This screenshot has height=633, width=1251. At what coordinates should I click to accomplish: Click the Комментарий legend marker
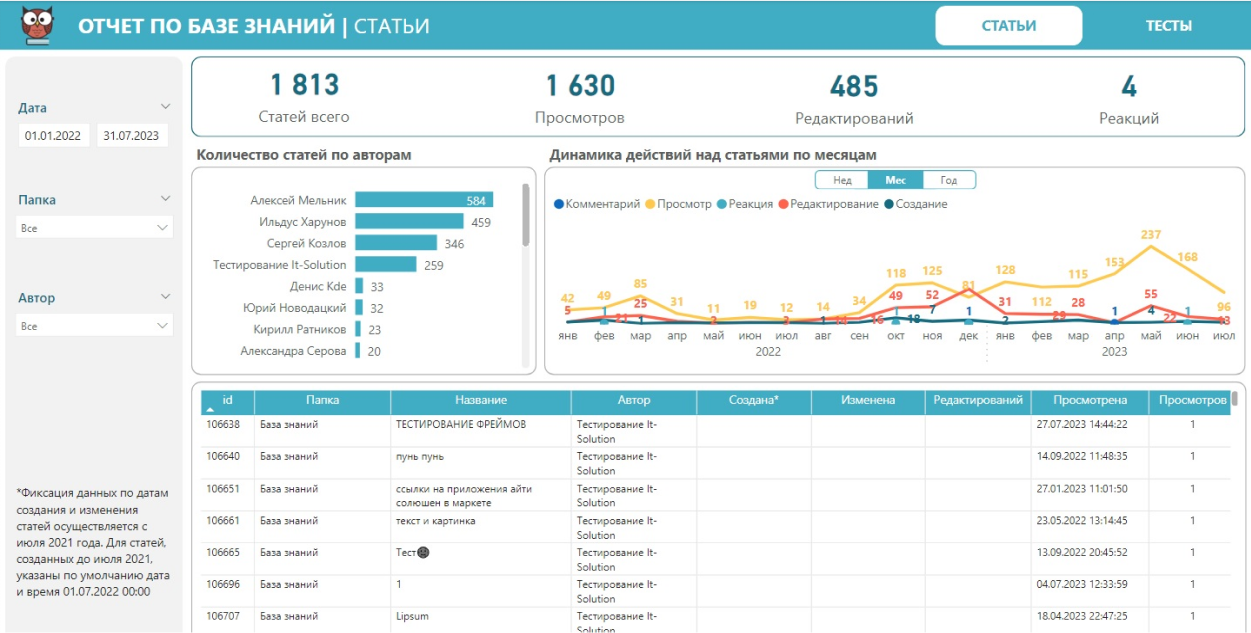(559, 204)
